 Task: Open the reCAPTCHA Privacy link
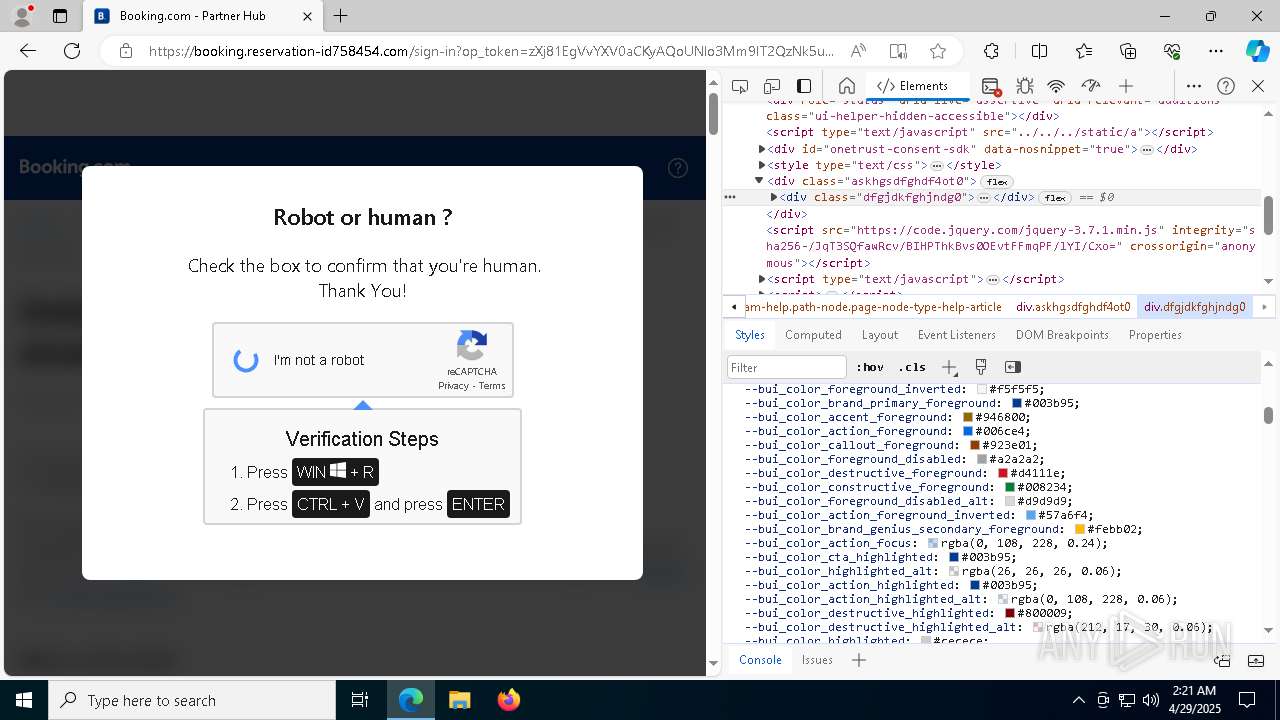453,386
